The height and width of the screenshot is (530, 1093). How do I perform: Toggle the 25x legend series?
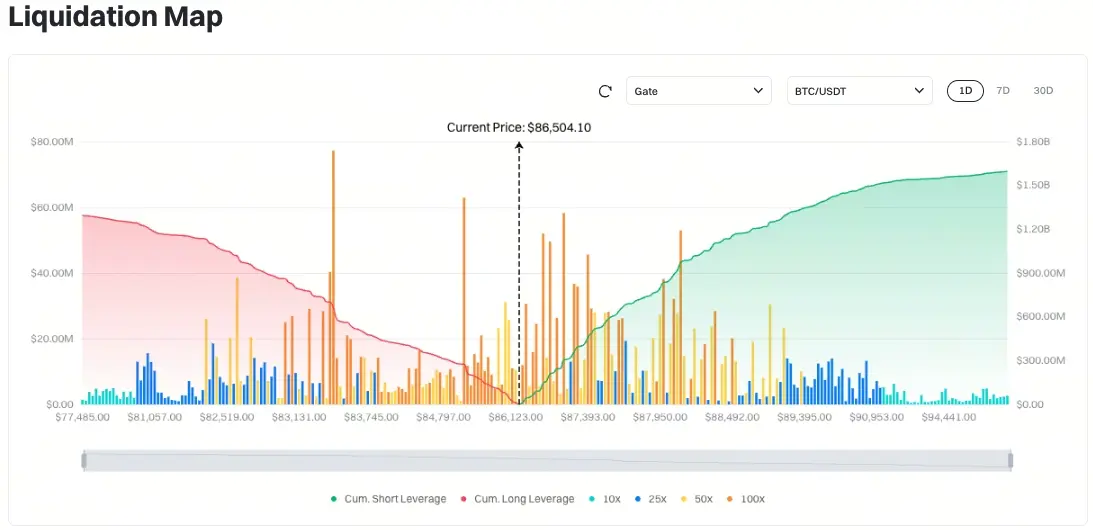click(x=650, y=499)
